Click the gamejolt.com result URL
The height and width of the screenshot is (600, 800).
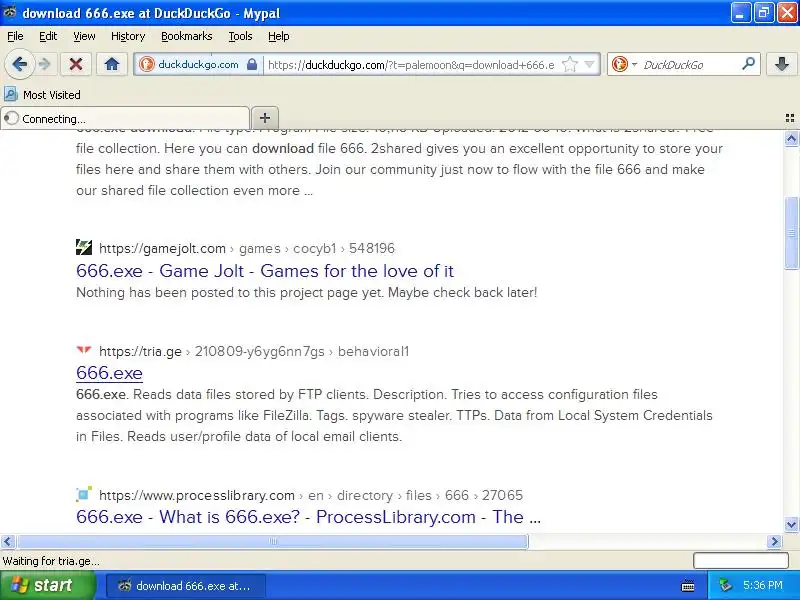(247, 248)
